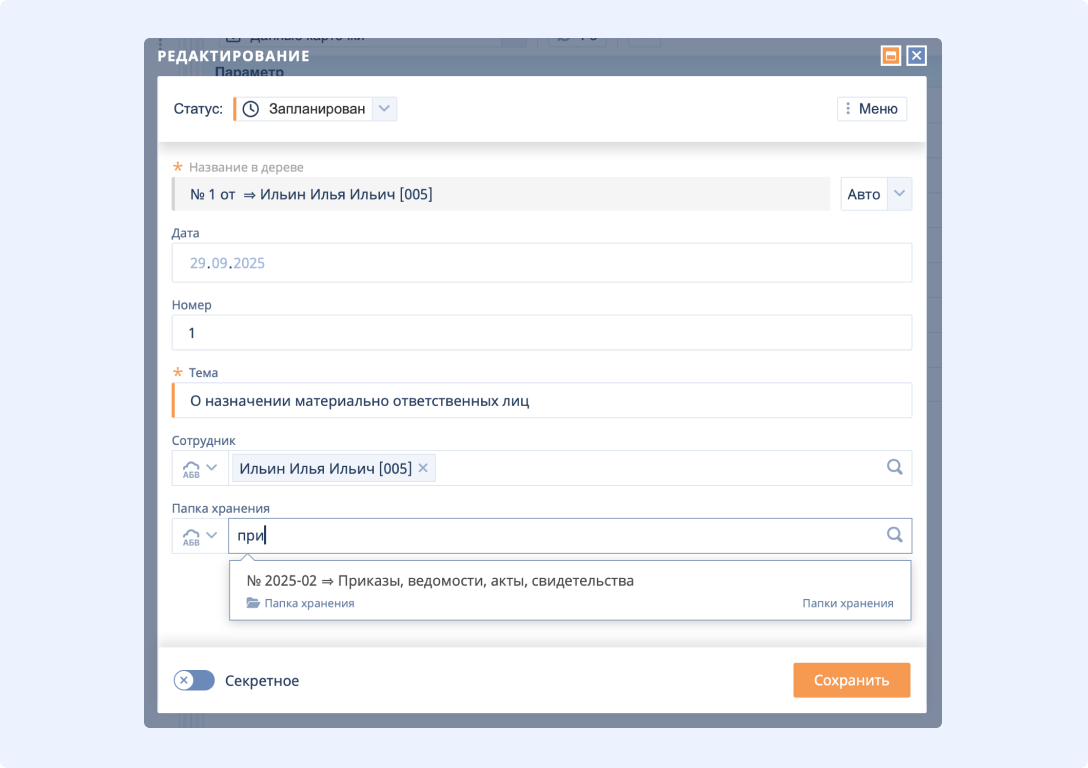Click the АБВ icon beside Папка хранения field
The image size is (1088, 768).
(190, 536)
